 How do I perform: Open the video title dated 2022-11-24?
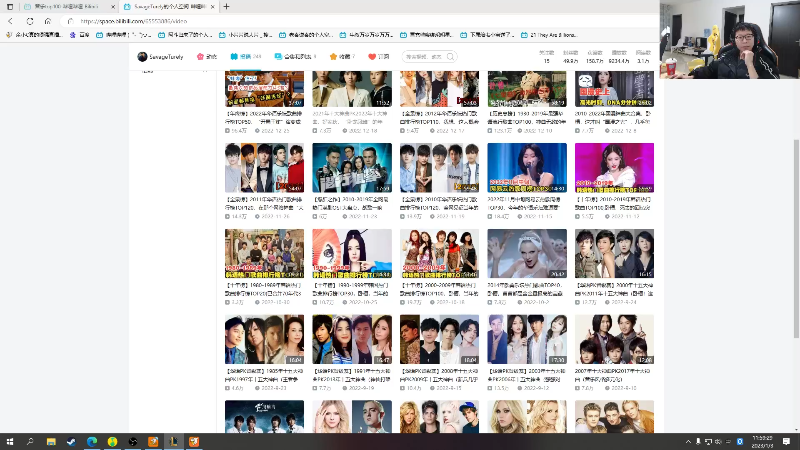[x=352, y=204]
